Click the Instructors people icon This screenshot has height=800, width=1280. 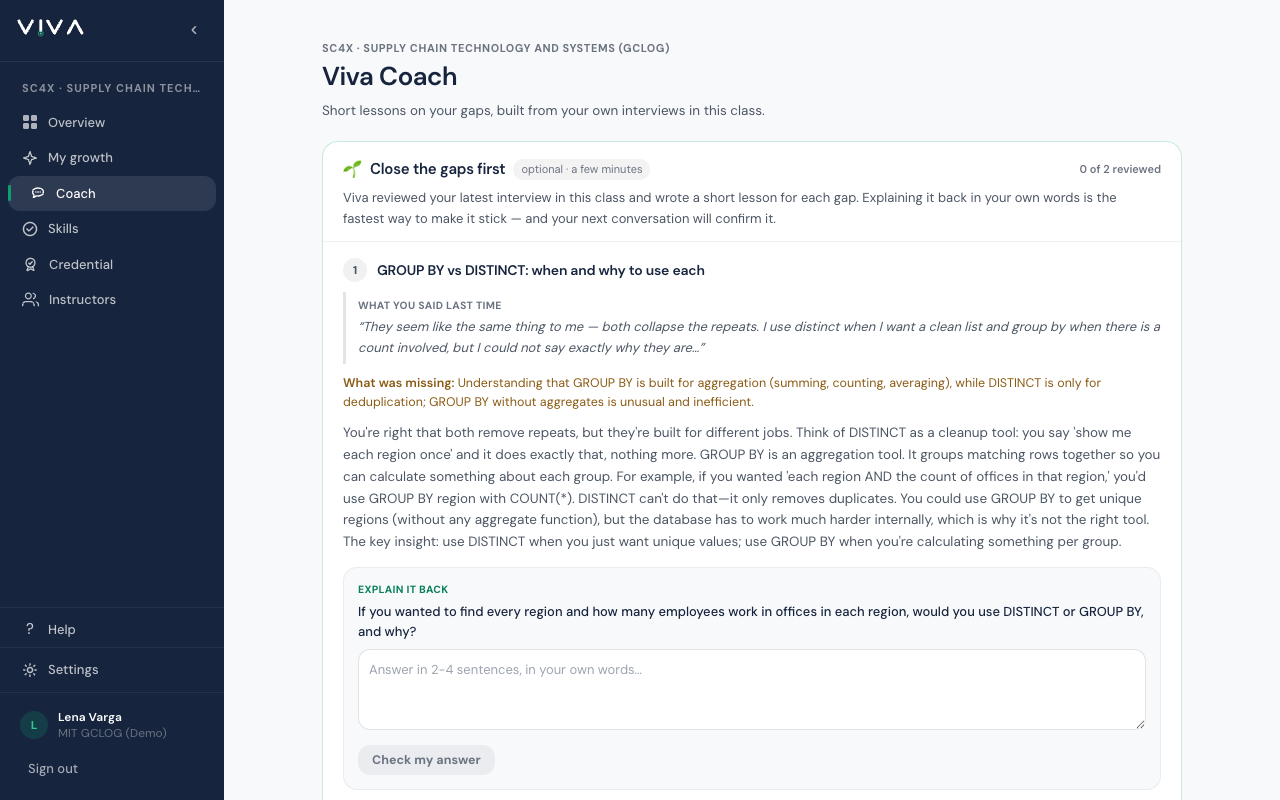pos(30,300)
